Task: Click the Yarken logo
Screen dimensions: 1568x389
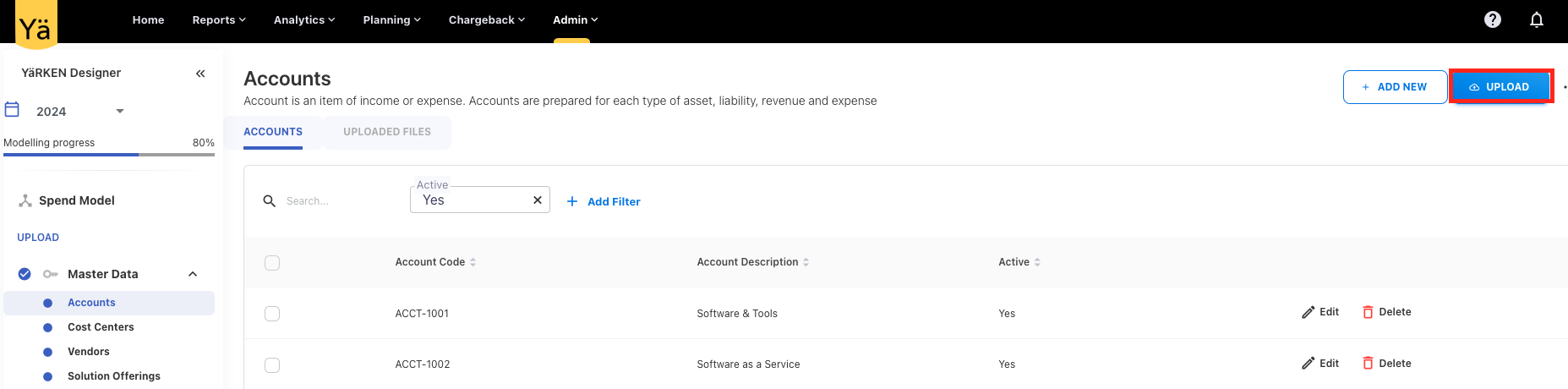Action: [x=36, y=25]
